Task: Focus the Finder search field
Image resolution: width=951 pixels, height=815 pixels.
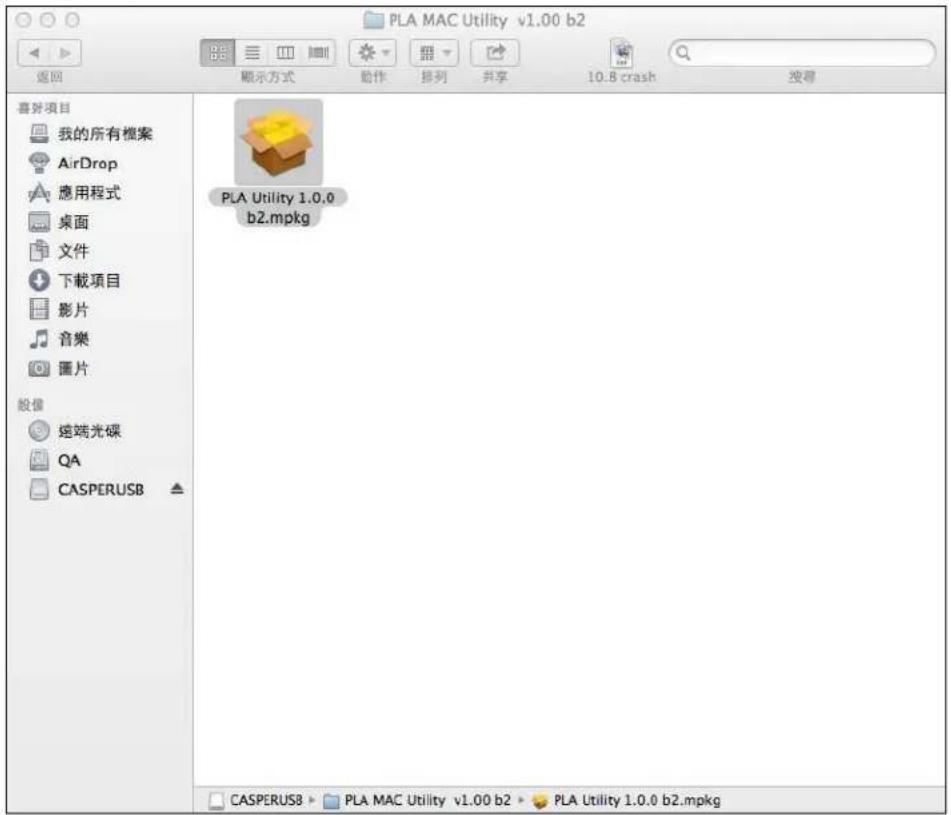Action: point(802,53)
